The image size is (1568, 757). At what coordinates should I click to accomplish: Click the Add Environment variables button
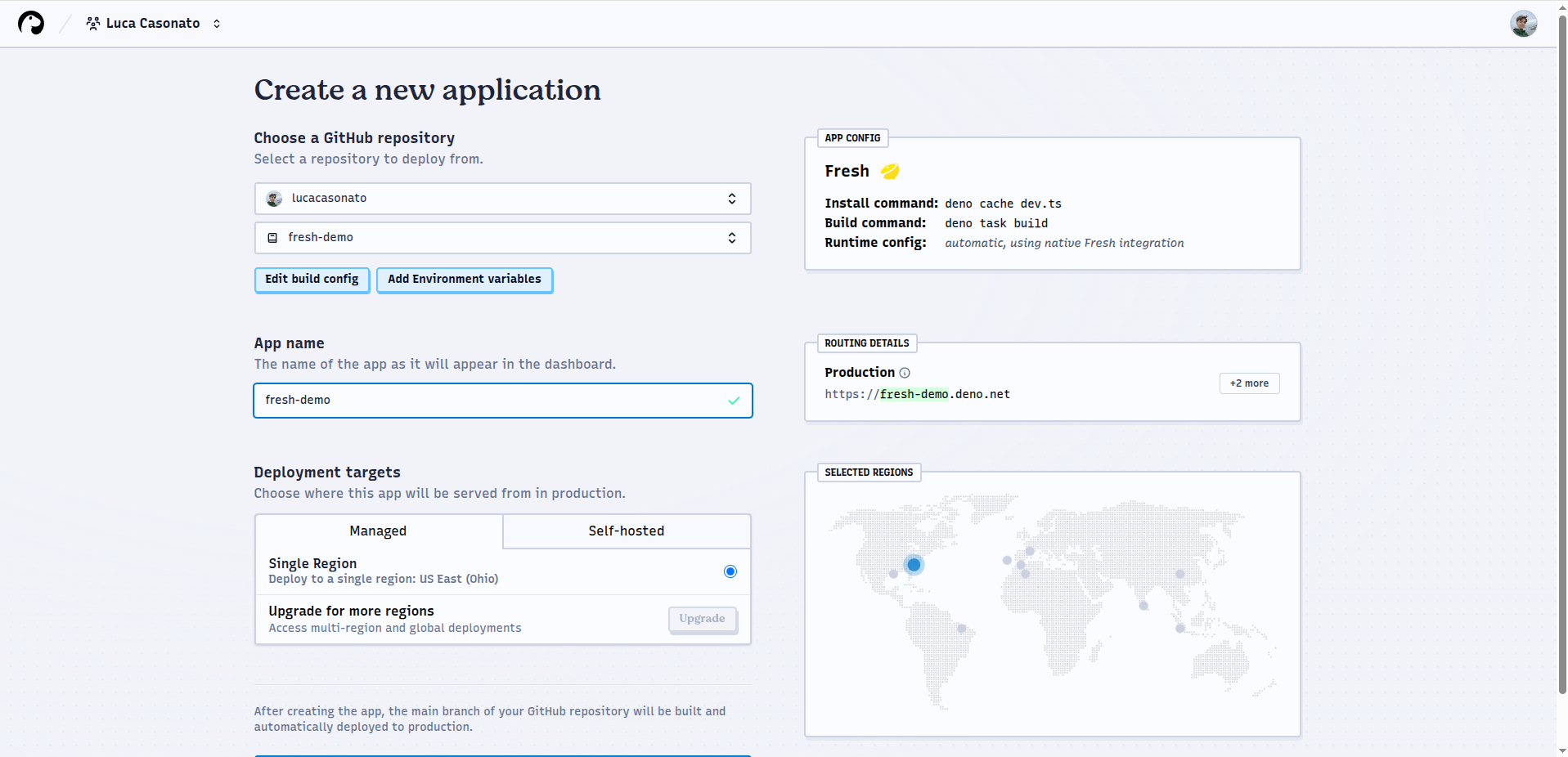tap(463, 279)
